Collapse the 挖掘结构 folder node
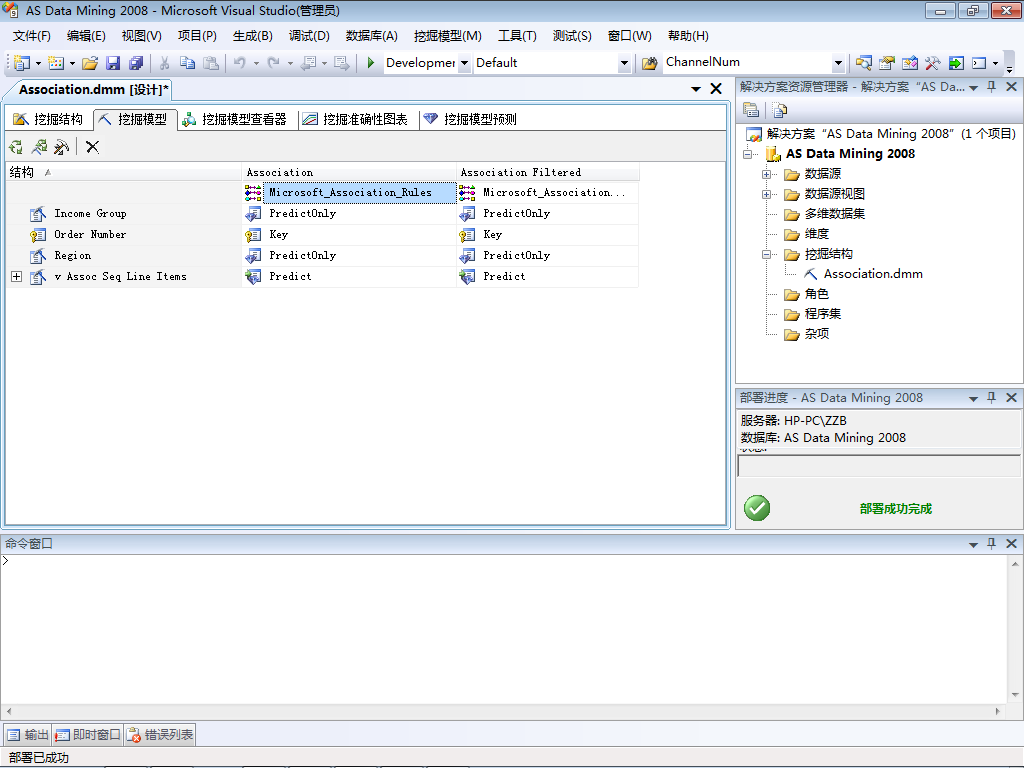The image size is (1024, 768). pos(767,255)
